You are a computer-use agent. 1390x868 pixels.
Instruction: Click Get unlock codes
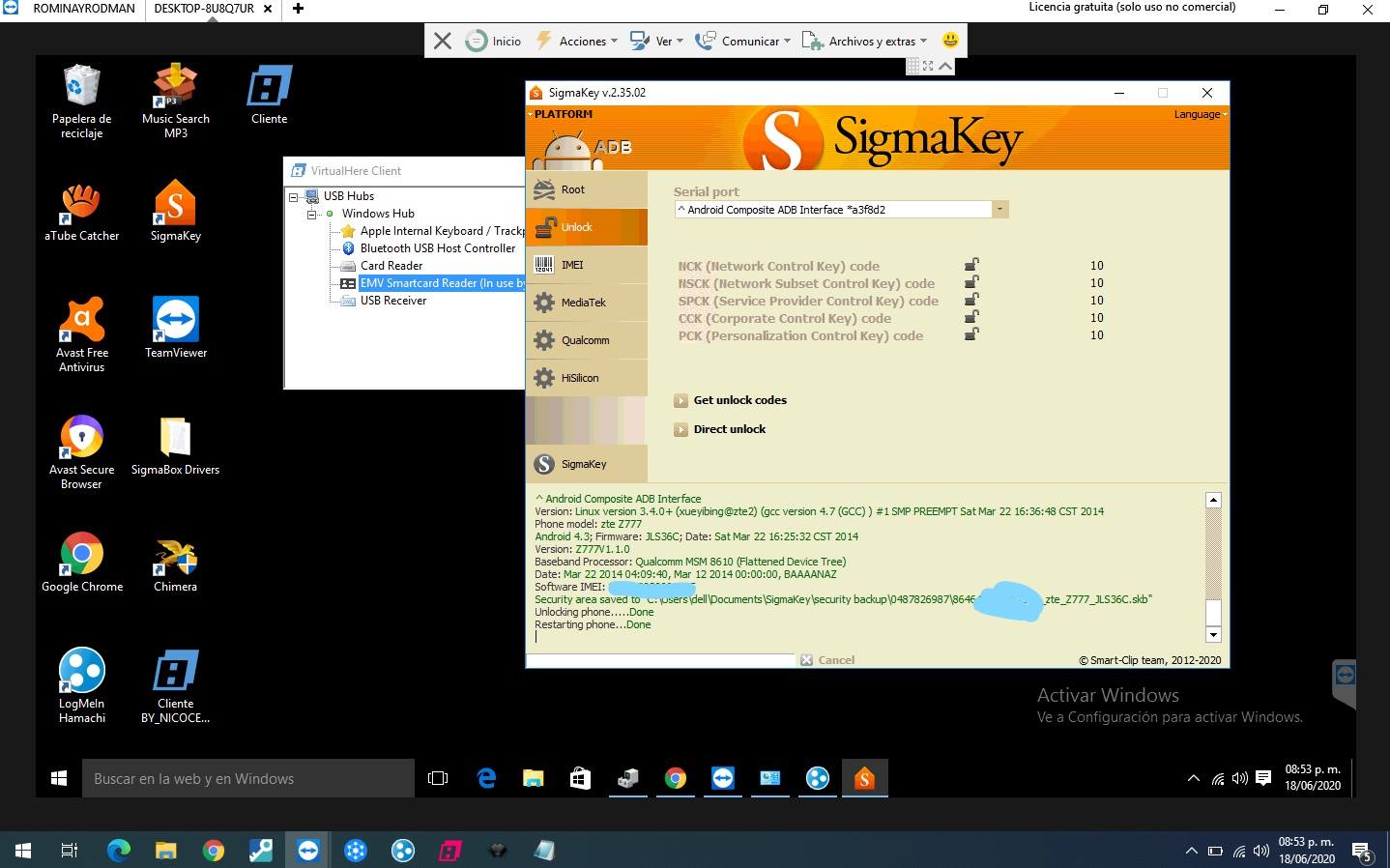pos(731,400)
